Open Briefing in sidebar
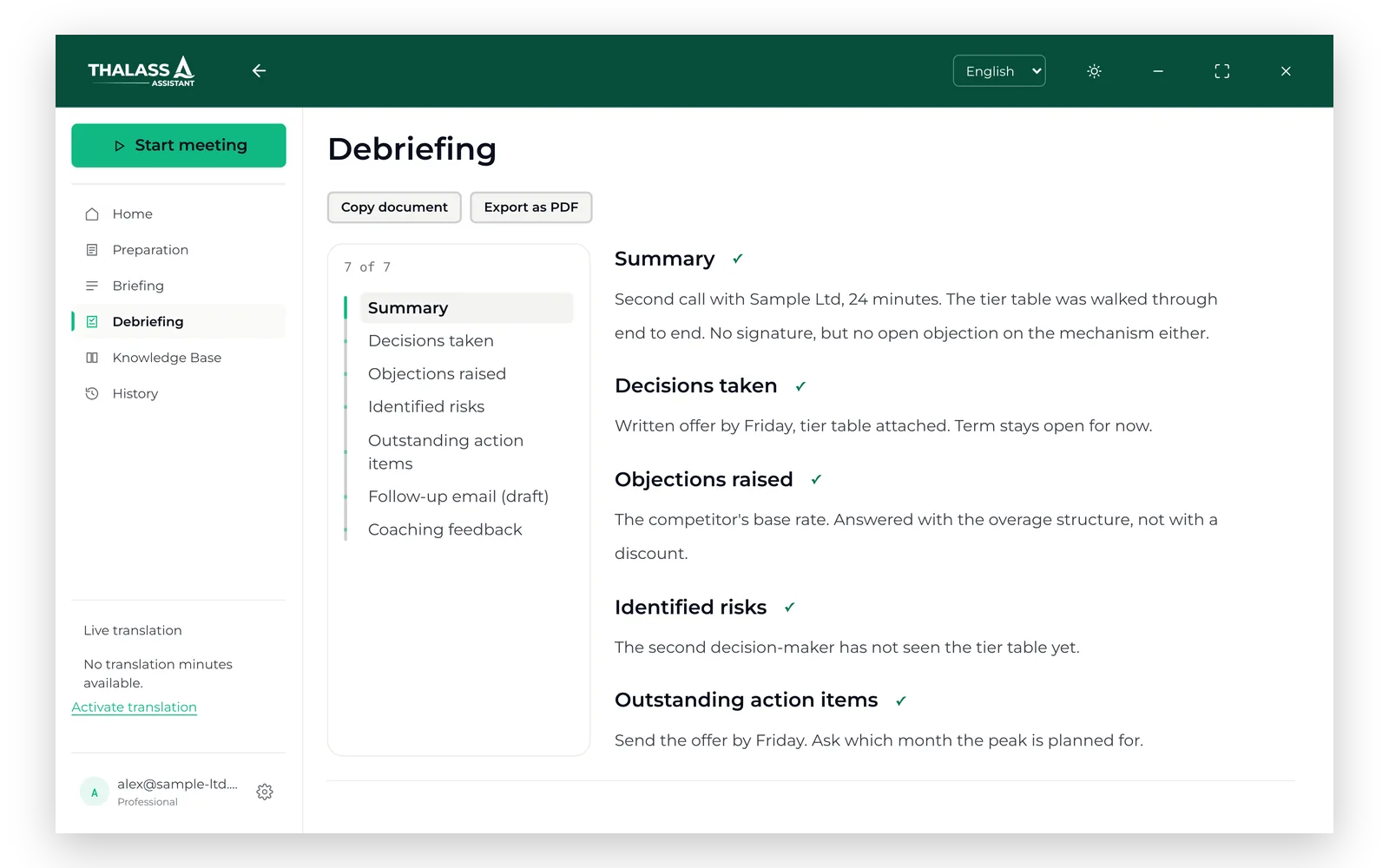 [x=179, y=286]
